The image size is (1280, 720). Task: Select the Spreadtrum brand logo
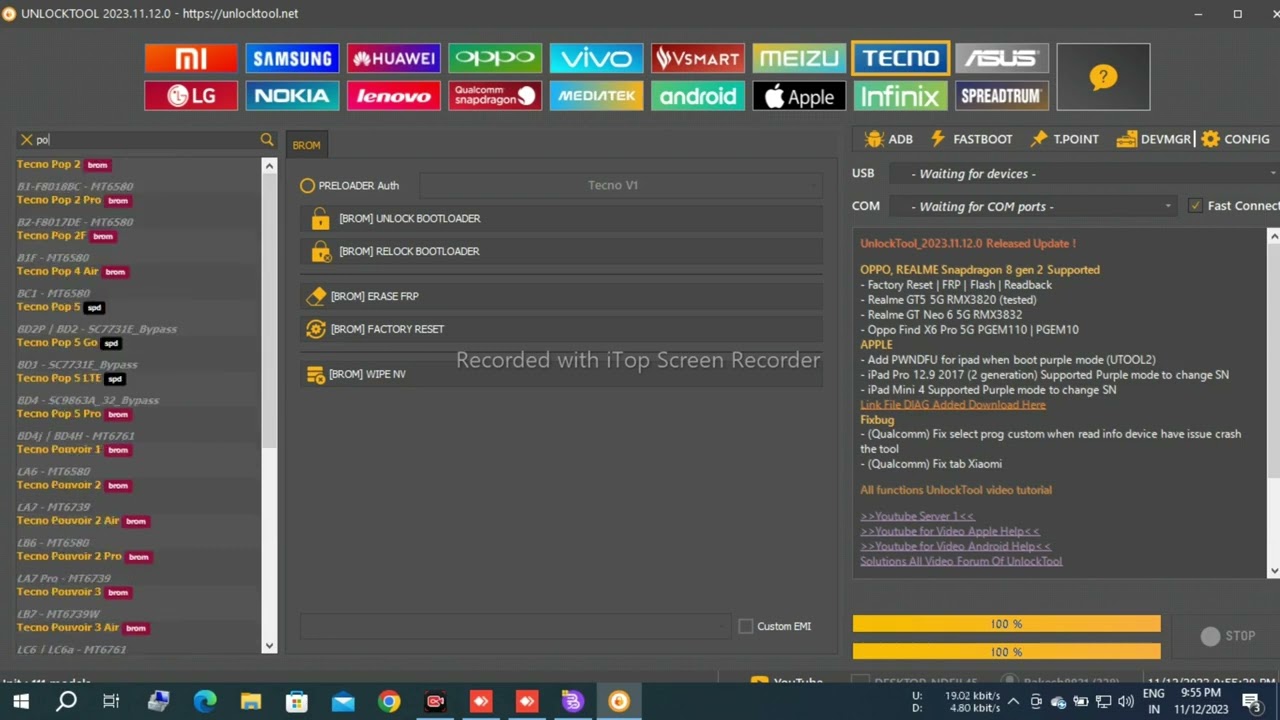tap(1002, 96)
